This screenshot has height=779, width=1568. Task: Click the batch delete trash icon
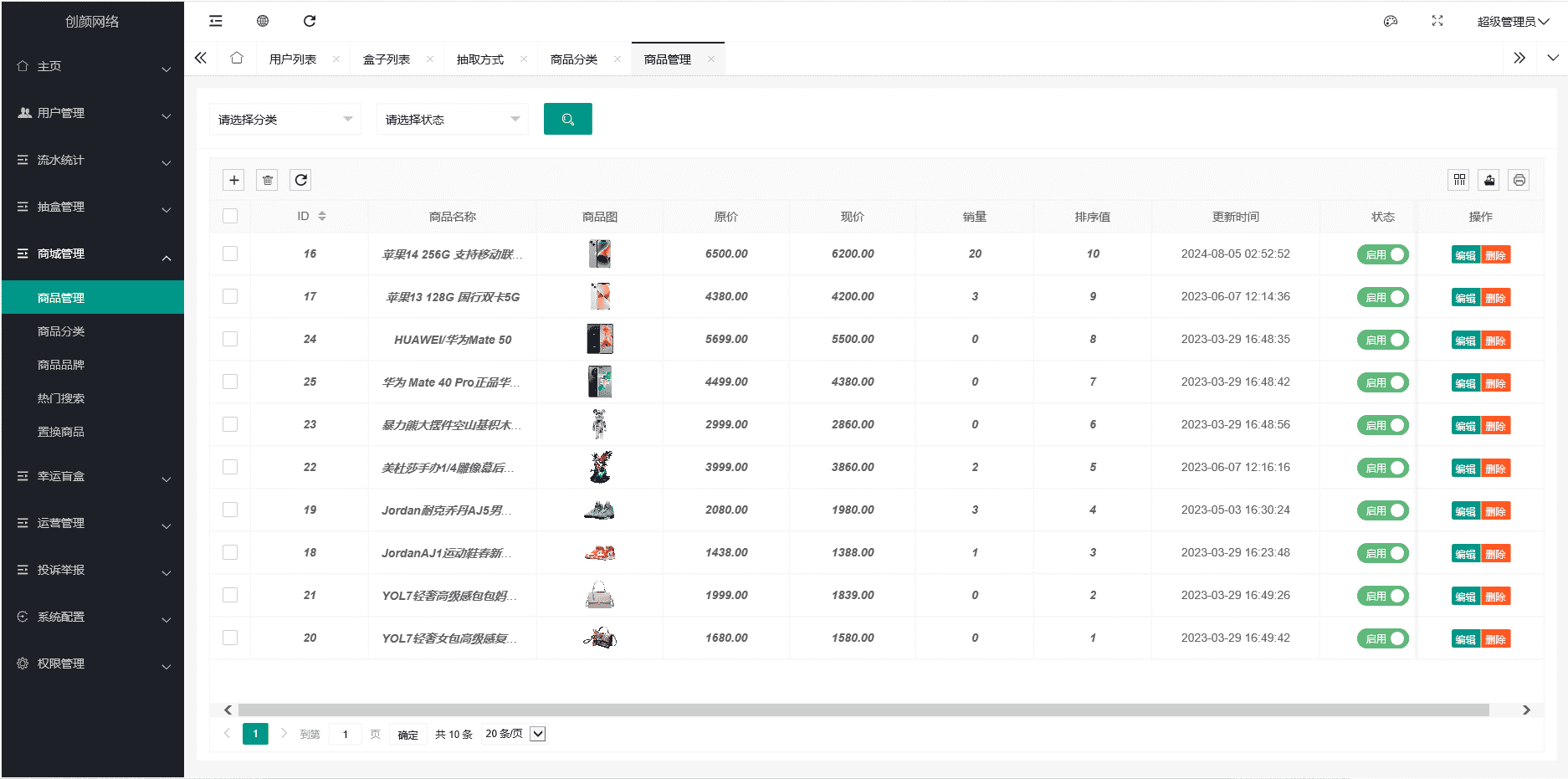coord(267,180)
